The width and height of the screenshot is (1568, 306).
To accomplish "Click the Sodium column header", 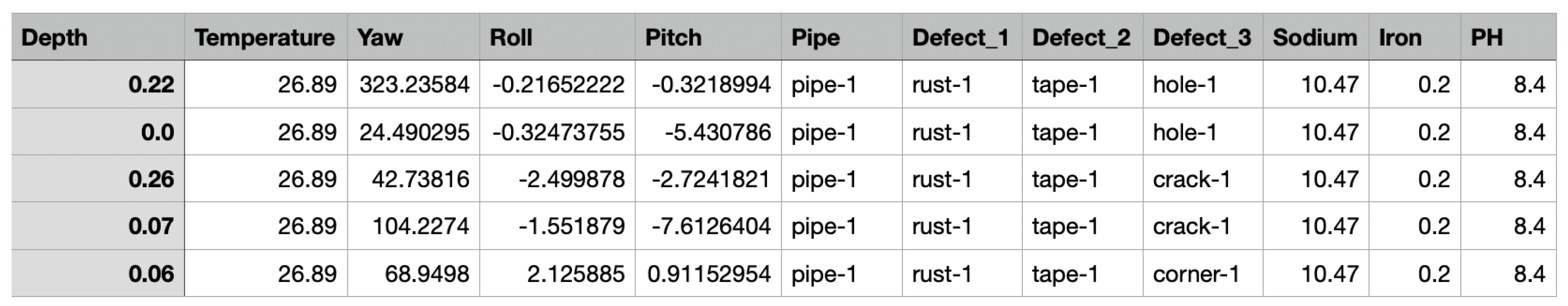I will (1315, 38).
